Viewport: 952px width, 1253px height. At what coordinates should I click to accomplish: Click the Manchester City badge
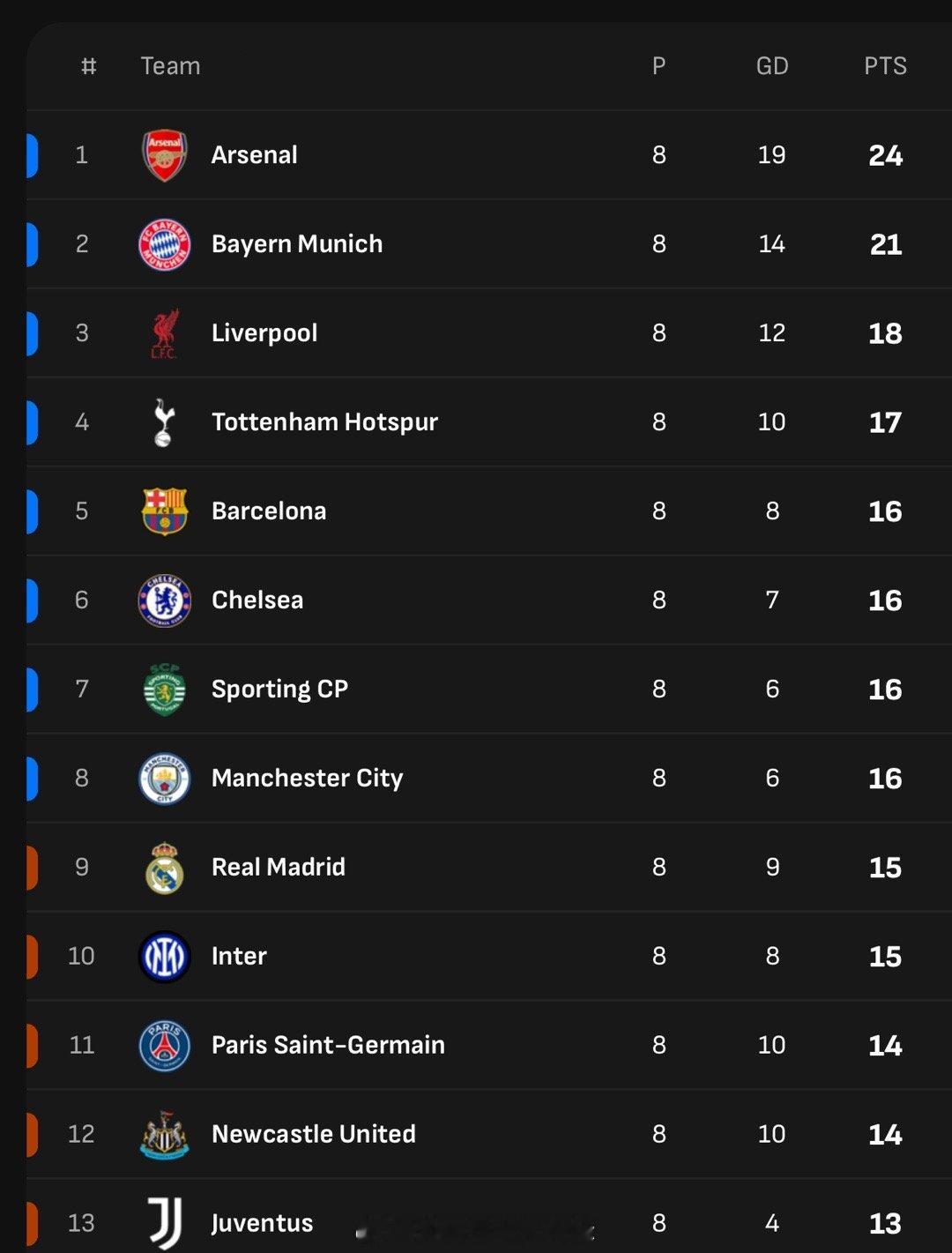[x=165, y=779]
